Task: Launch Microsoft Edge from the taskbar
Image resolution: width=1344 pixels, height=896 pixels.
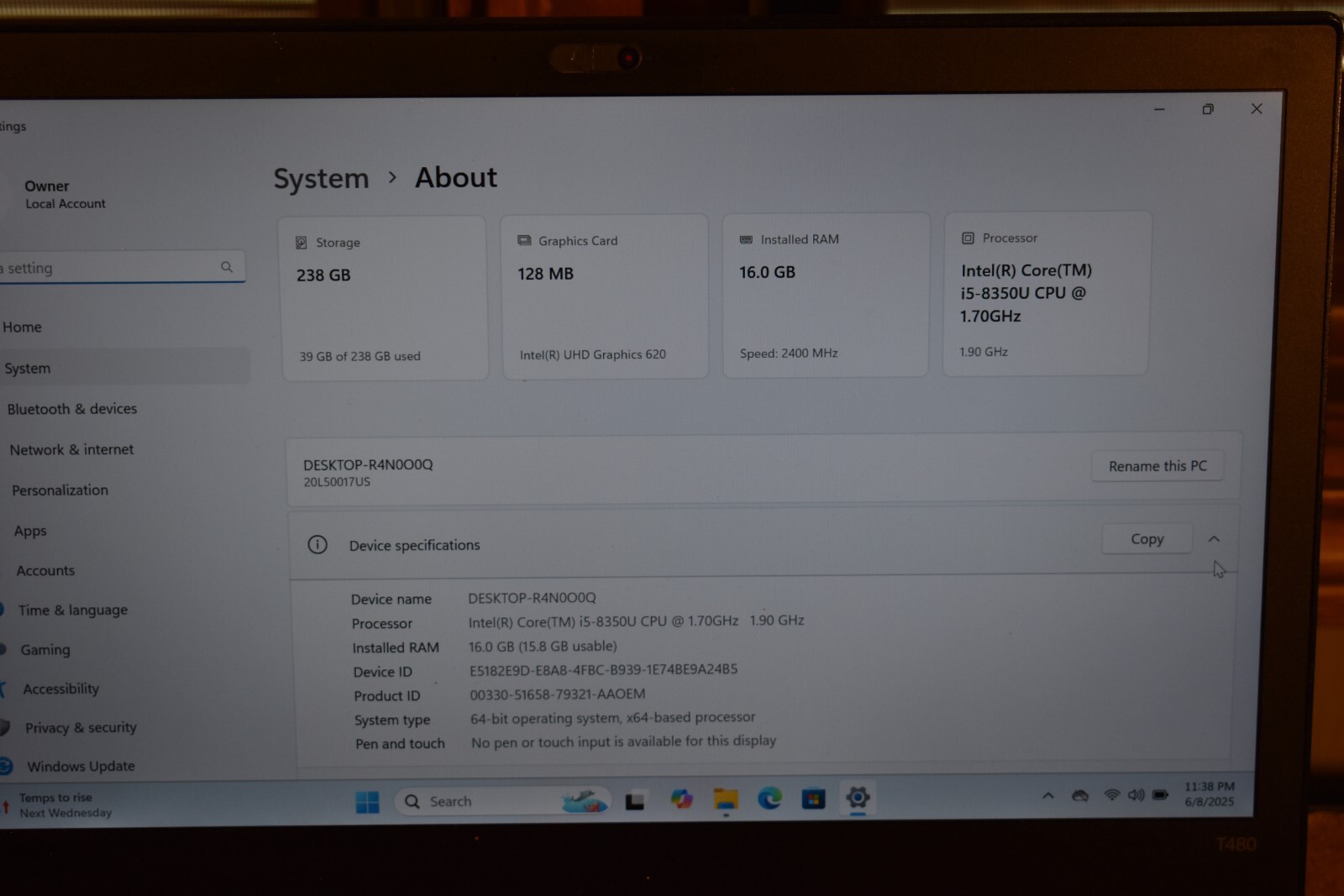Action: point(769,799)
